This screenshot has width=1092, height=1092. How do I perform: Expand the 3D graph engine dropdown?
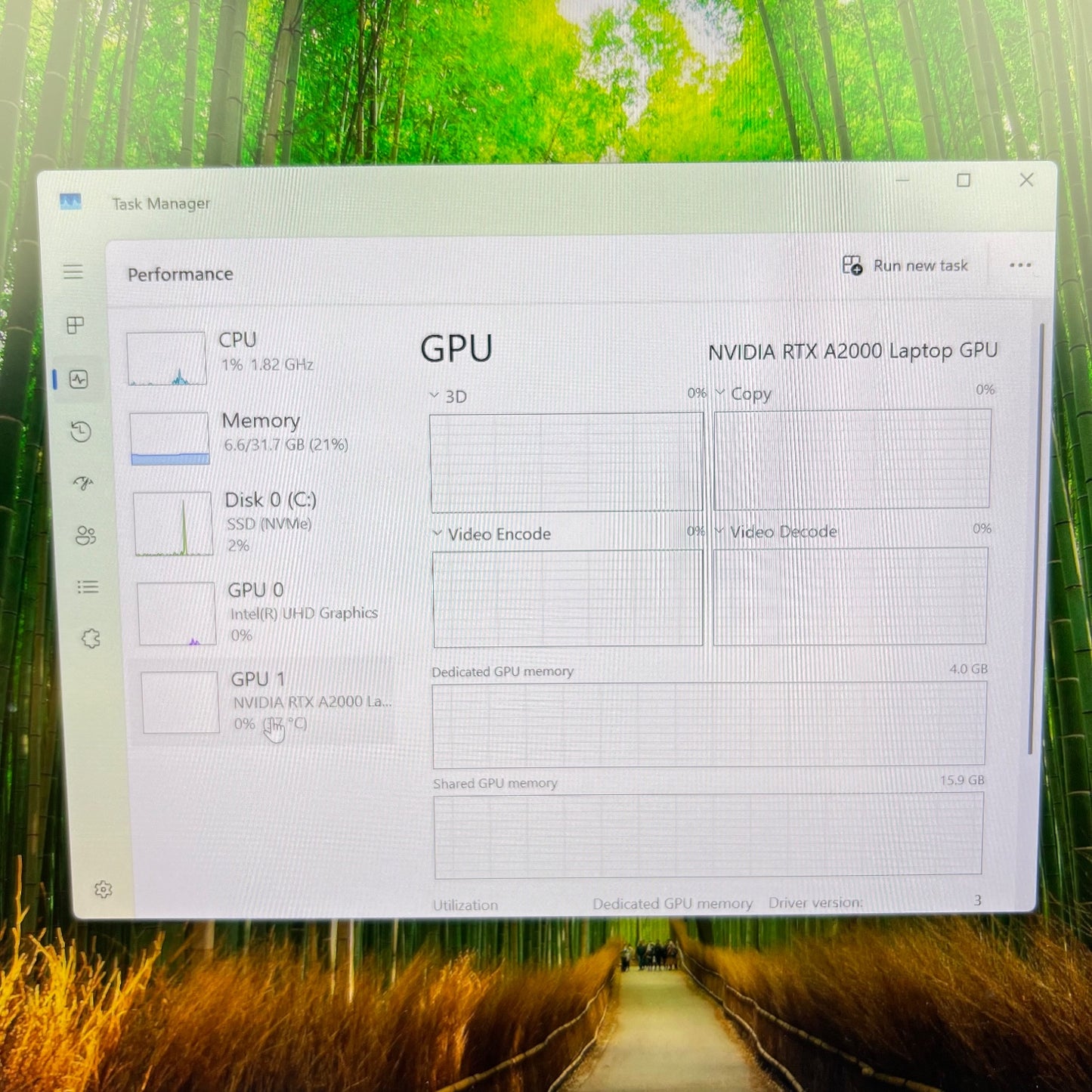(x=435, y=396)
